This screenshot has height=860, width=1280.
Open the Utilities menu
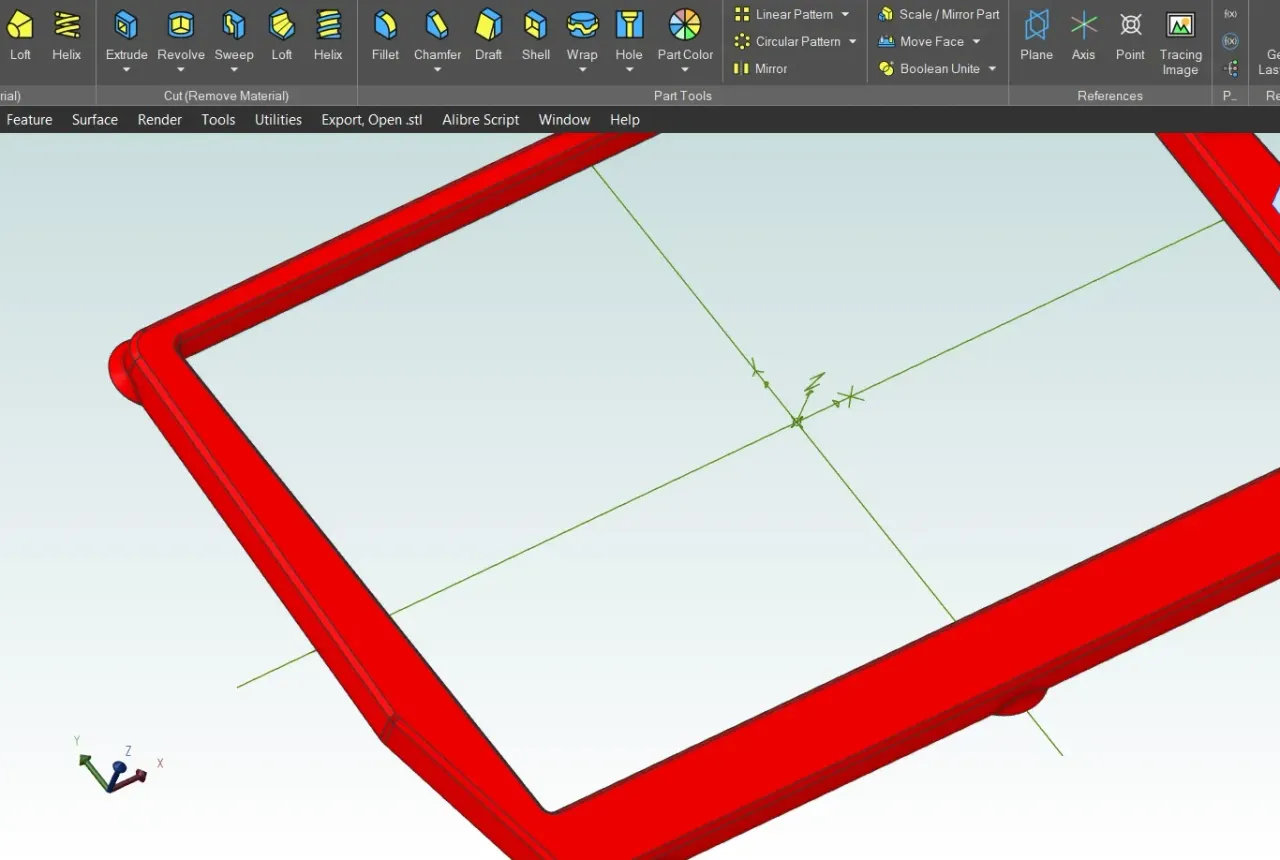coord(278,119)
